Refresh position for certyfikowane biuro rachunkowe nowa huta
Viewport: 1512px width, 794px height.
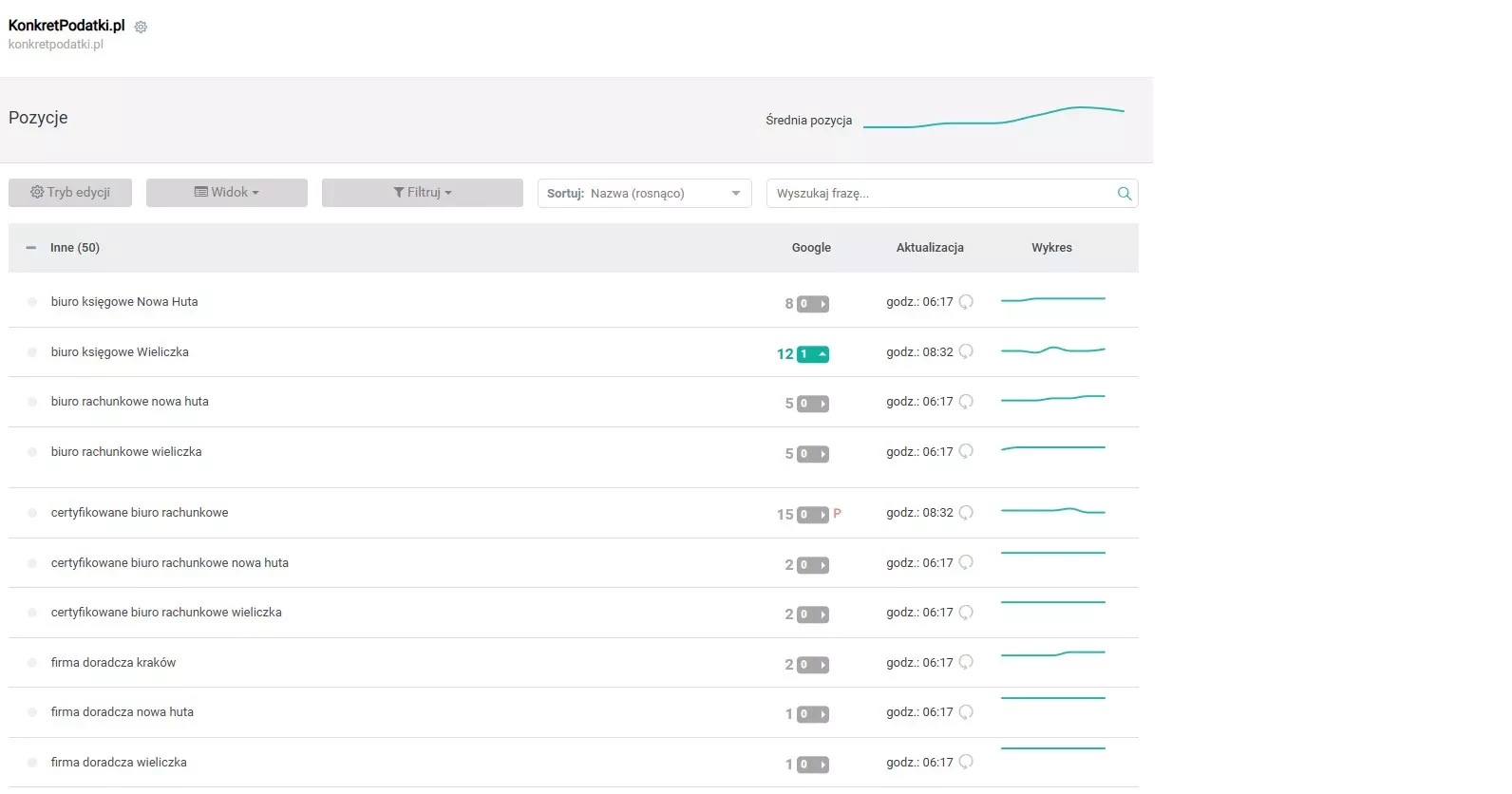point(966,562)
